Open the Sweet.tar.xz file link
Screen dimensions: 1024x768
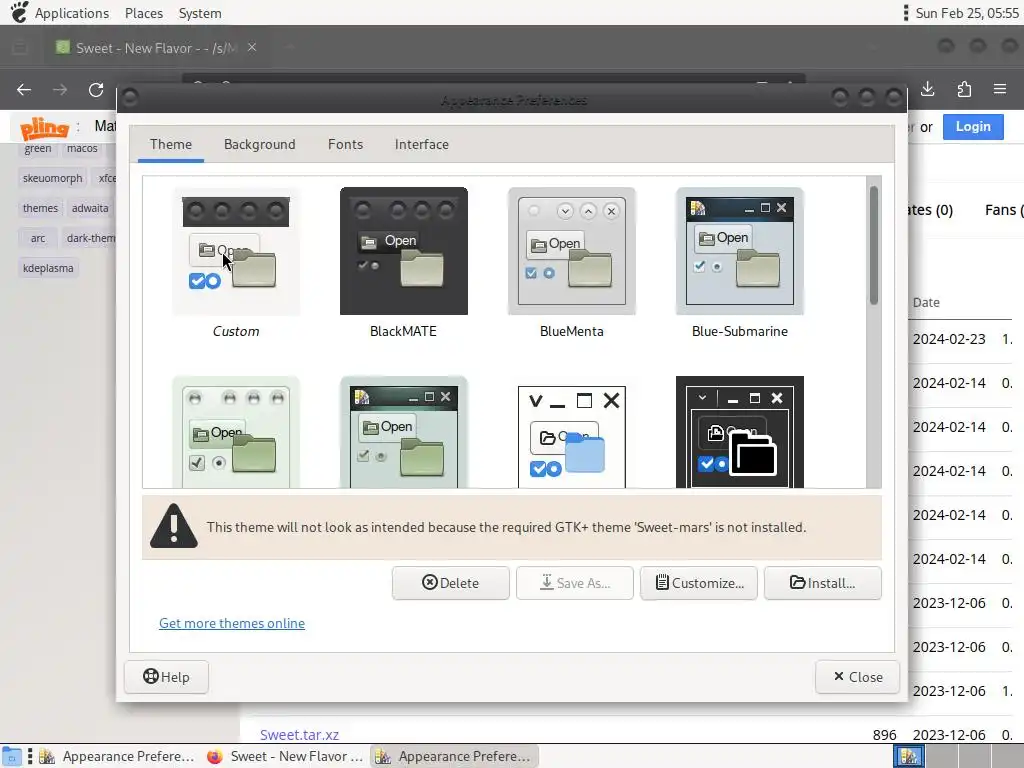pos(299,735)
